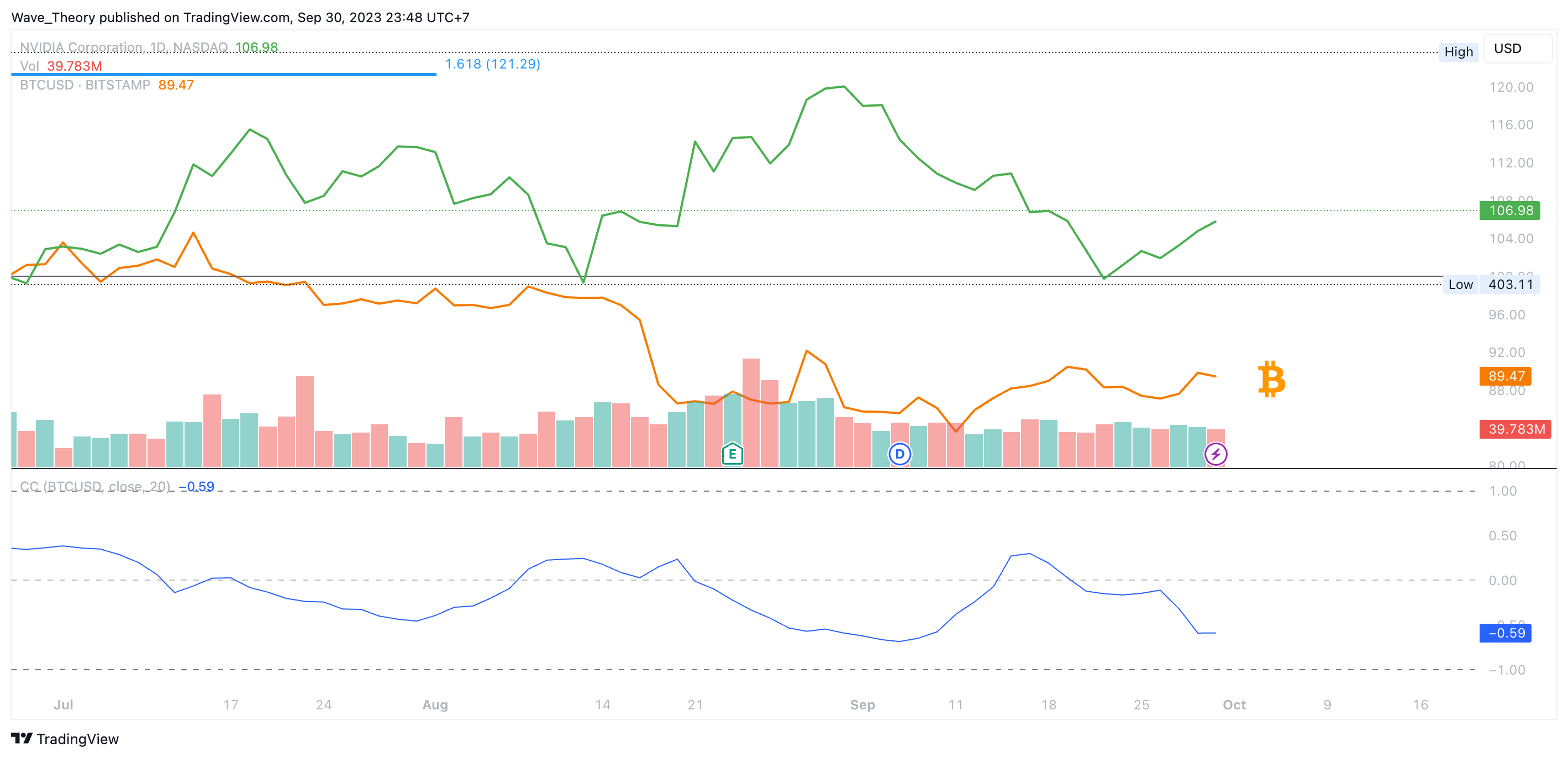Click the earnings E marker icon
Screen dimensions: 1568x758
pyautogui.click(x=732, y=454)
